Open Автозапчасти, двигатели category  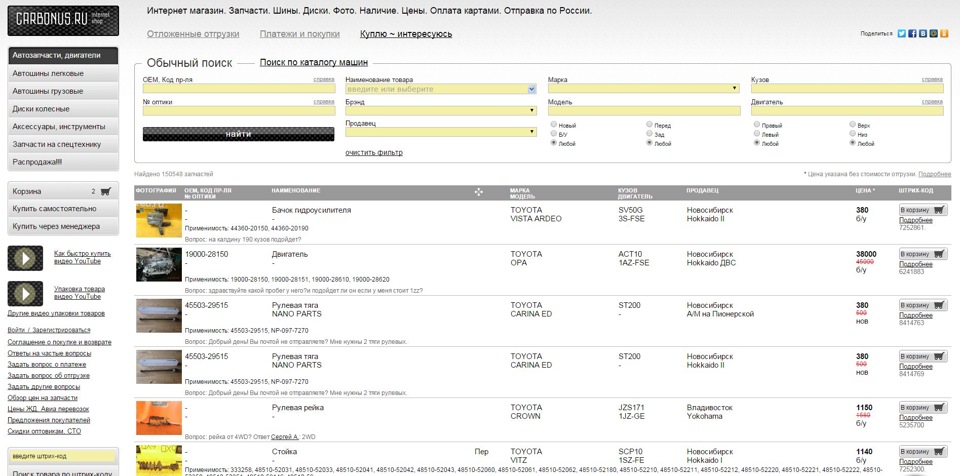63,56
